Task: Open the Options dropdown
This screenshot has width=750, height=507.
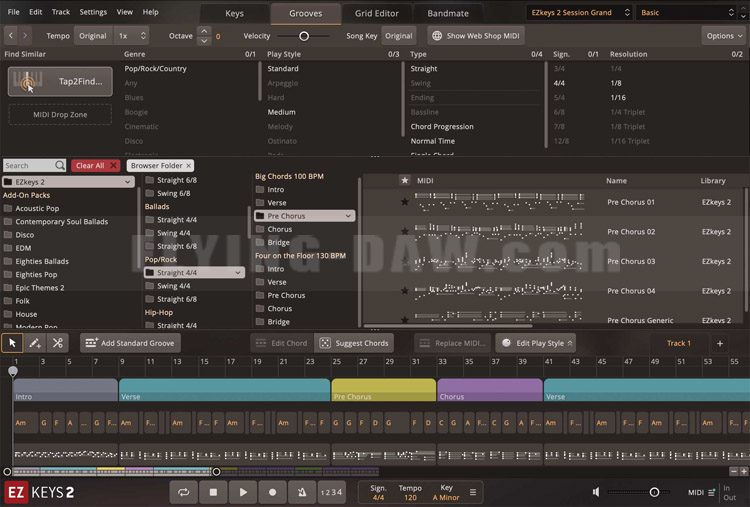Action: (x=724, y=35)
